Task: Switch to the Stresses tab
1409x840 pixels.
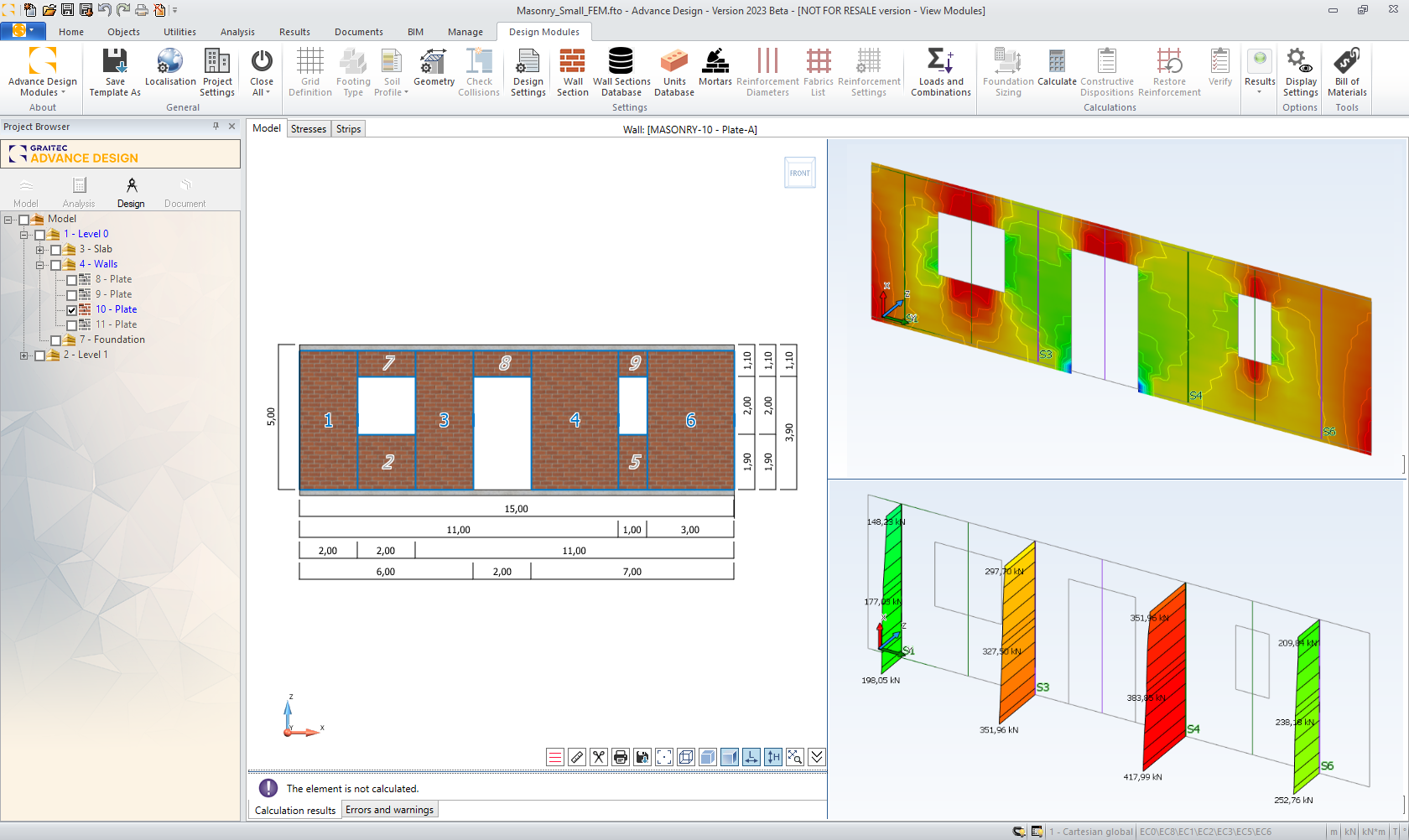Action: coord(309,129)
